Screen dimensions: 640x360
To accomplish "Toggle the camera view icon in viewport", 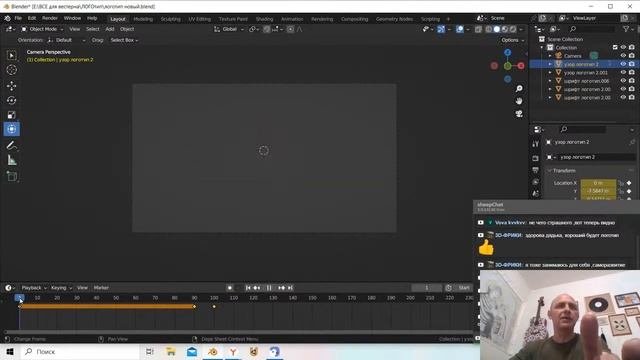I will [519, 113].
